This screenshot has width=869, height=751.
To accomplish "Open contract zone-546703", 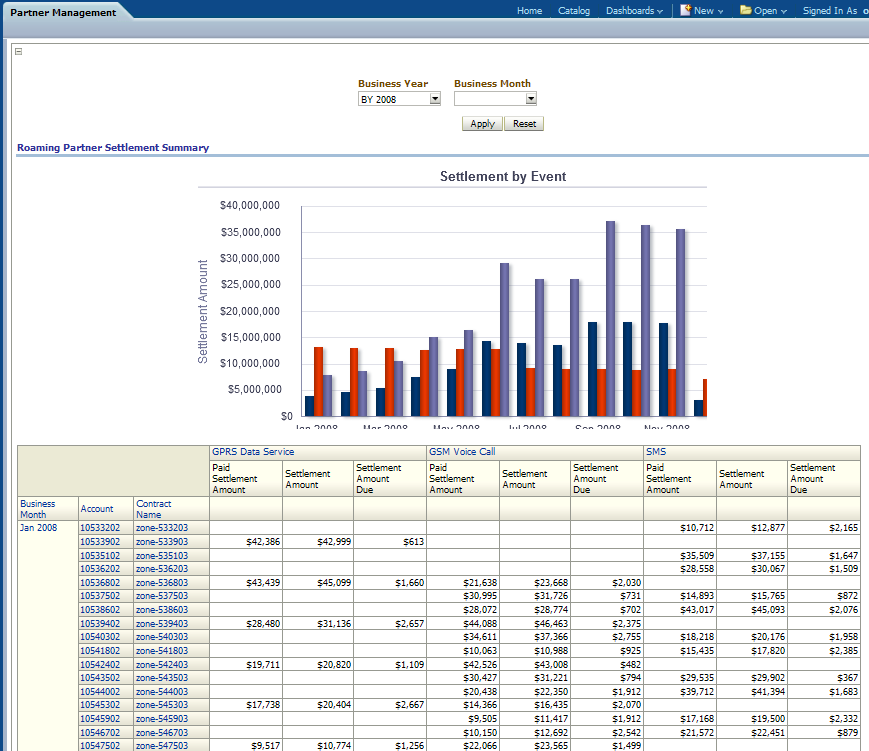I will coord(162,733).
